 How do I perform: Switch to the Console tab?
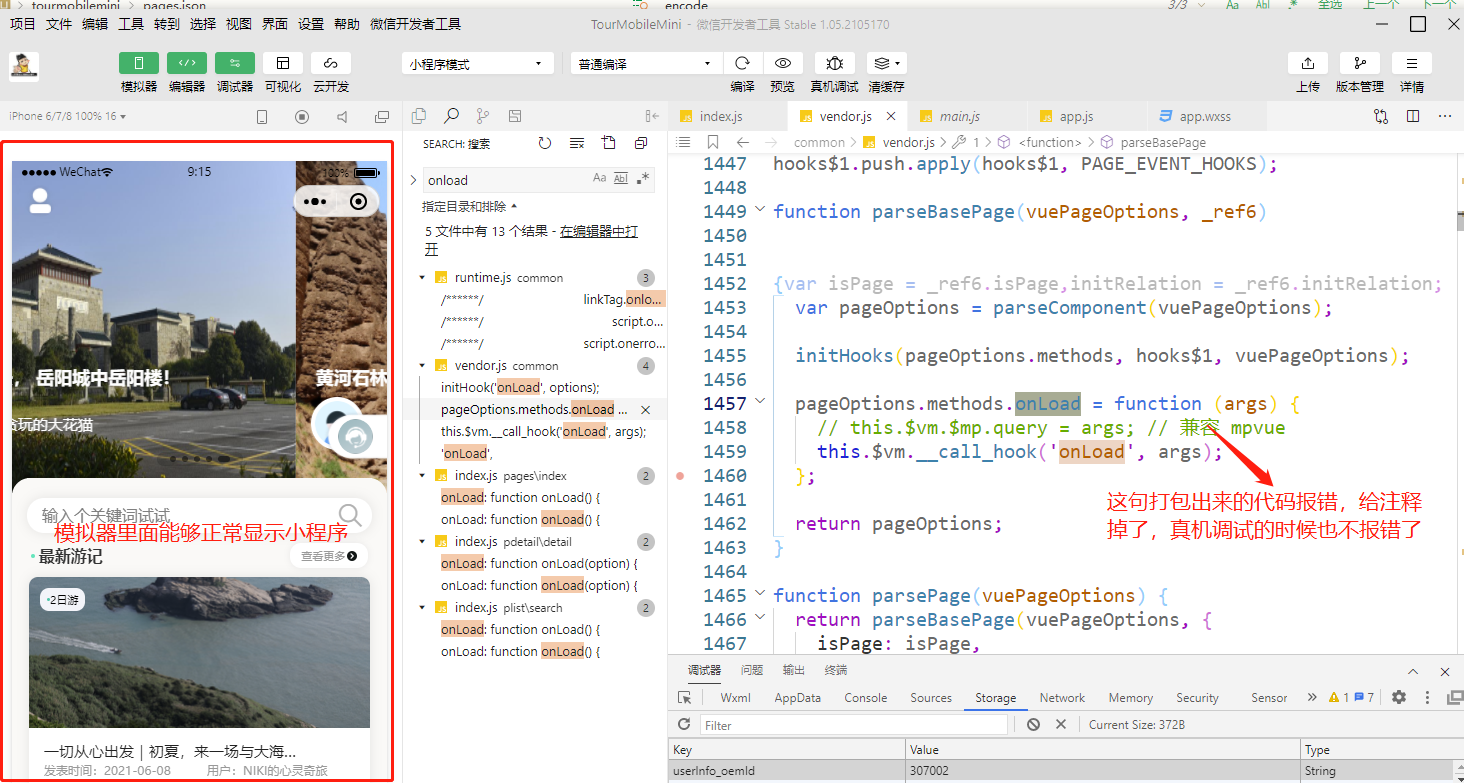tap(866, 698)
